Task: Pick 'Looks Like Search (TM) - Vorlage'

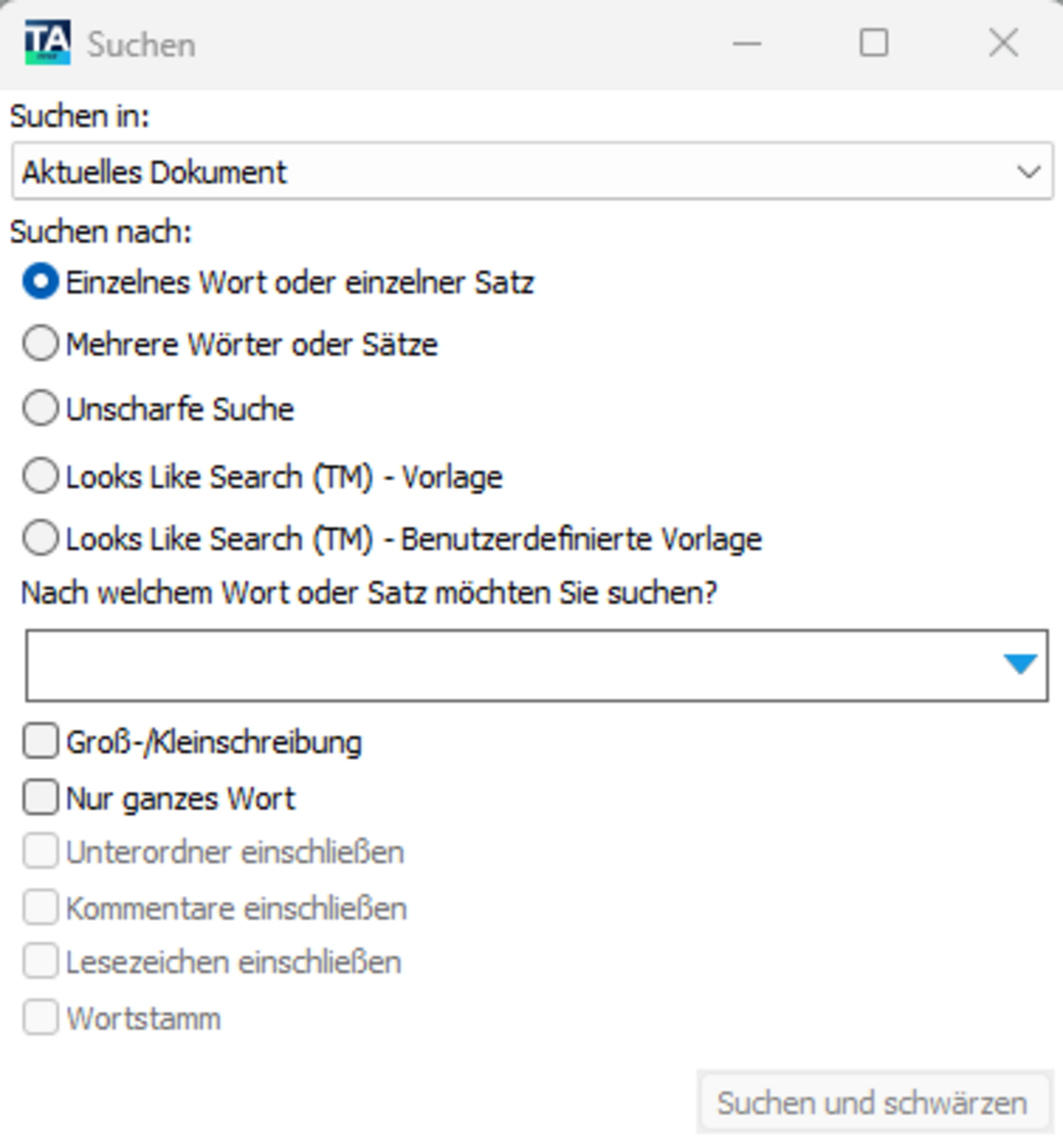Action: coord(40,476)
